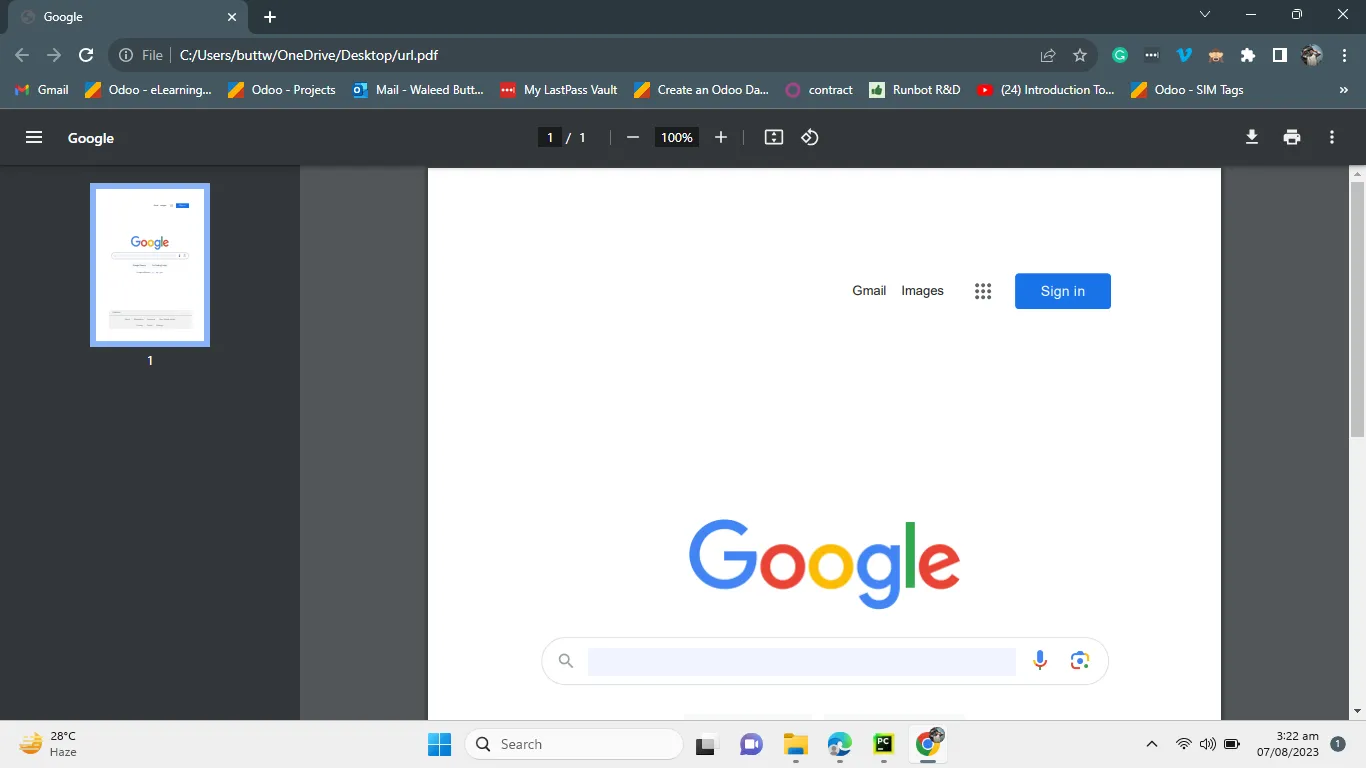Open Runbot R&D bookmark
The image size is (1366, 768).
[915, 90]
